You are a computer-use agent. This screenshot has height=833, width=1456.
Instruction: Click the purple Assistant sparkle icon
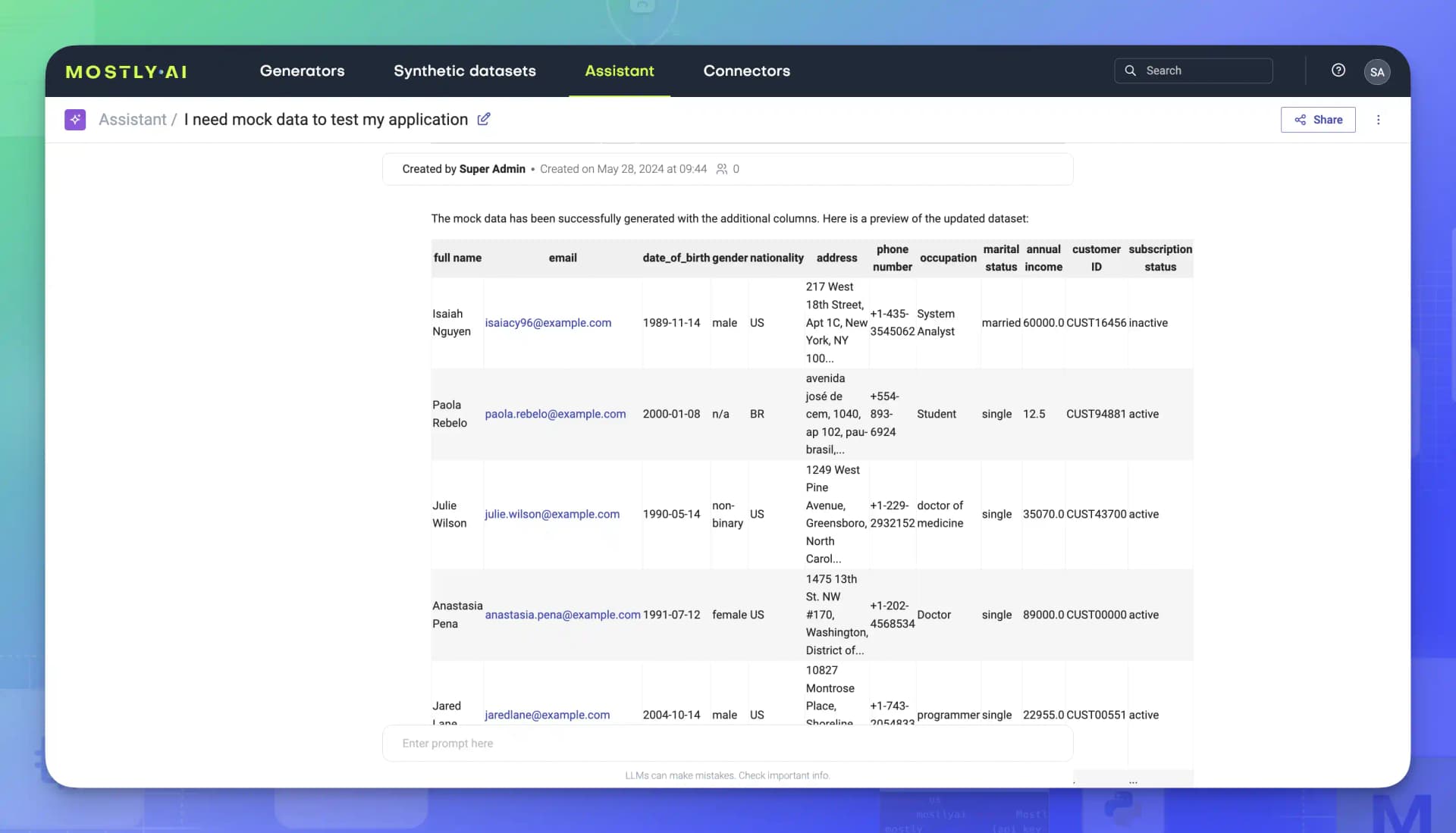point(75,119)
